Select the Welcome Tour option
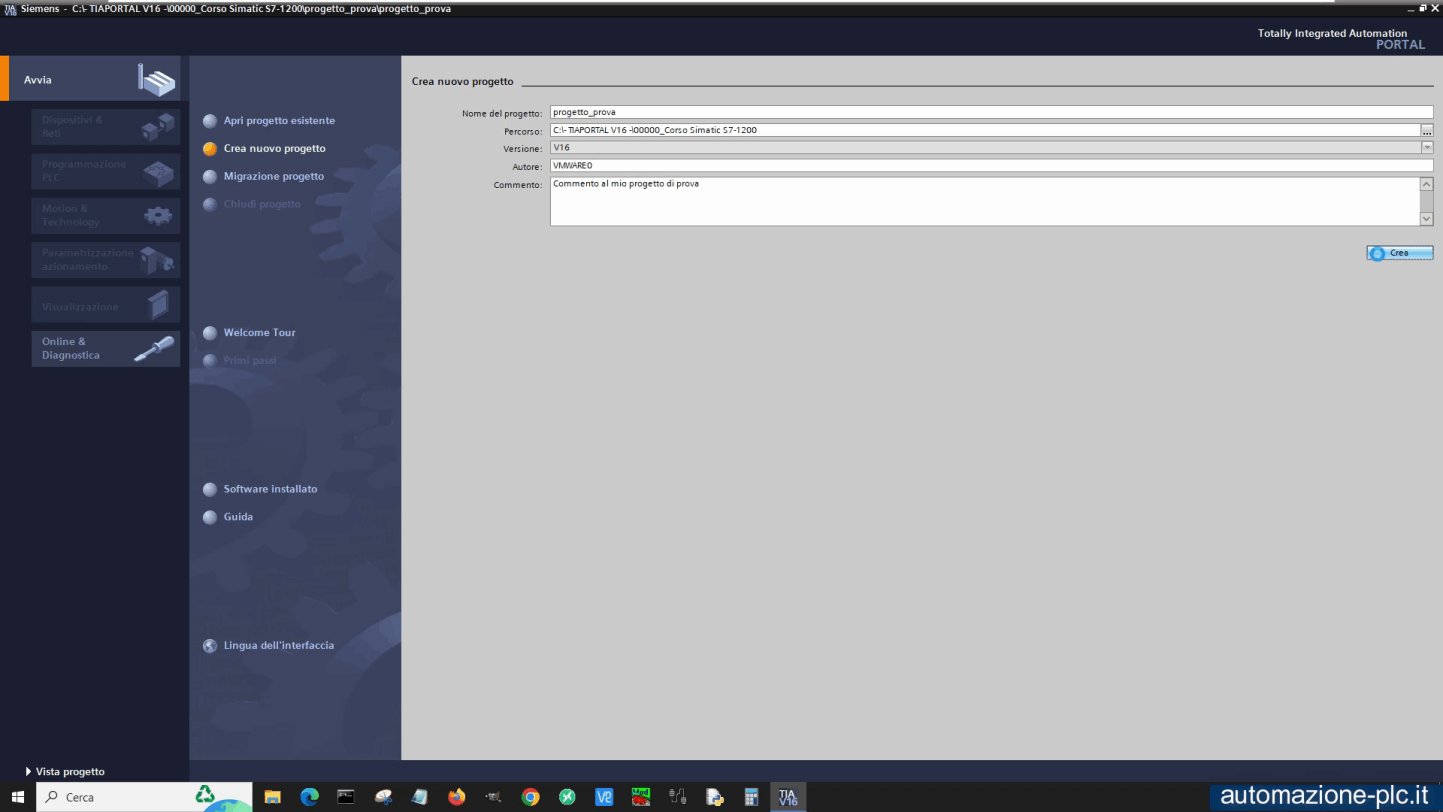Viewport: 1443px width, 812px height. [261, 332]
